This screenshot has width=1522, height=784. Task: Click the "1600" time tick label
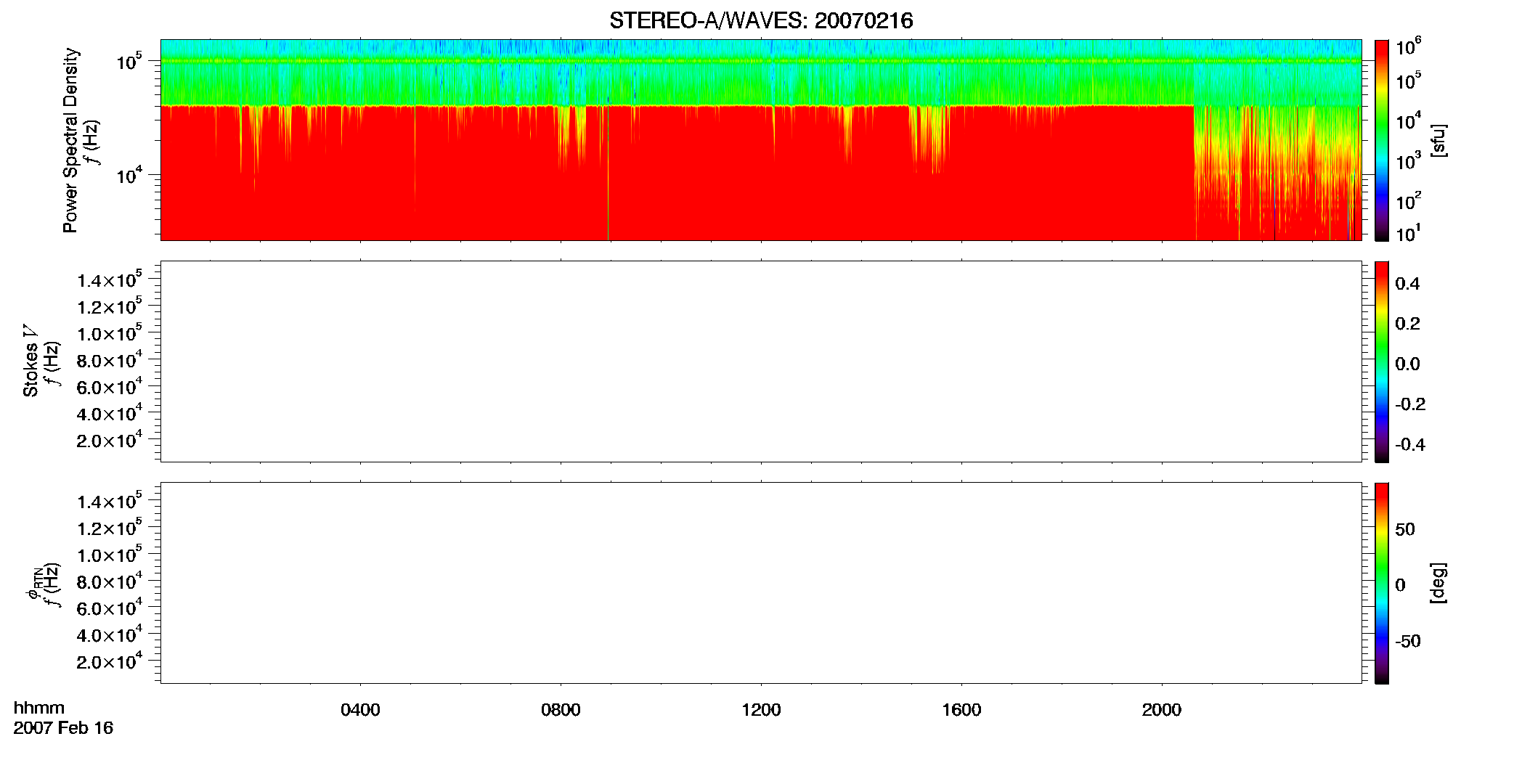961,710
